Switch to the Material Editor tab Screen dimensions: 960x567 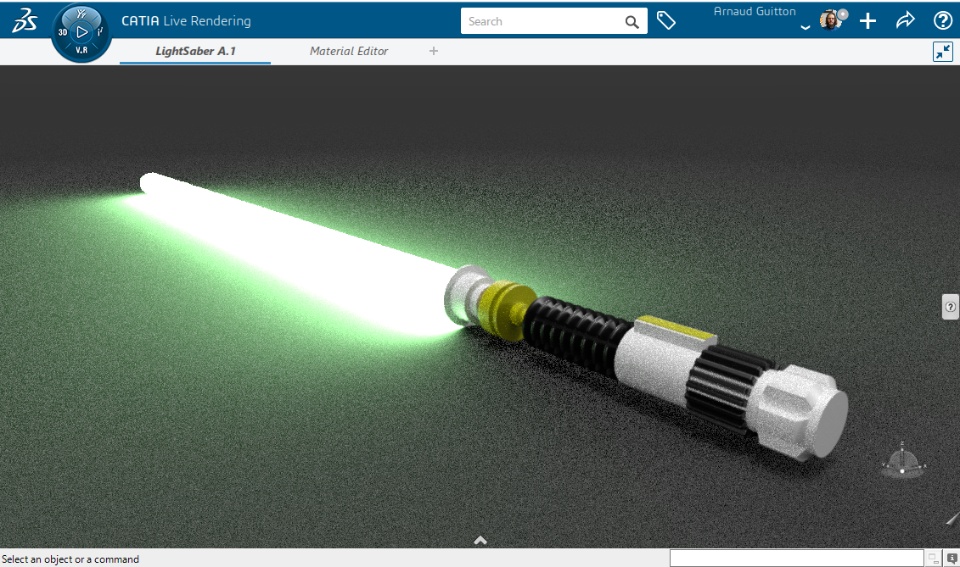click(348, 51)
